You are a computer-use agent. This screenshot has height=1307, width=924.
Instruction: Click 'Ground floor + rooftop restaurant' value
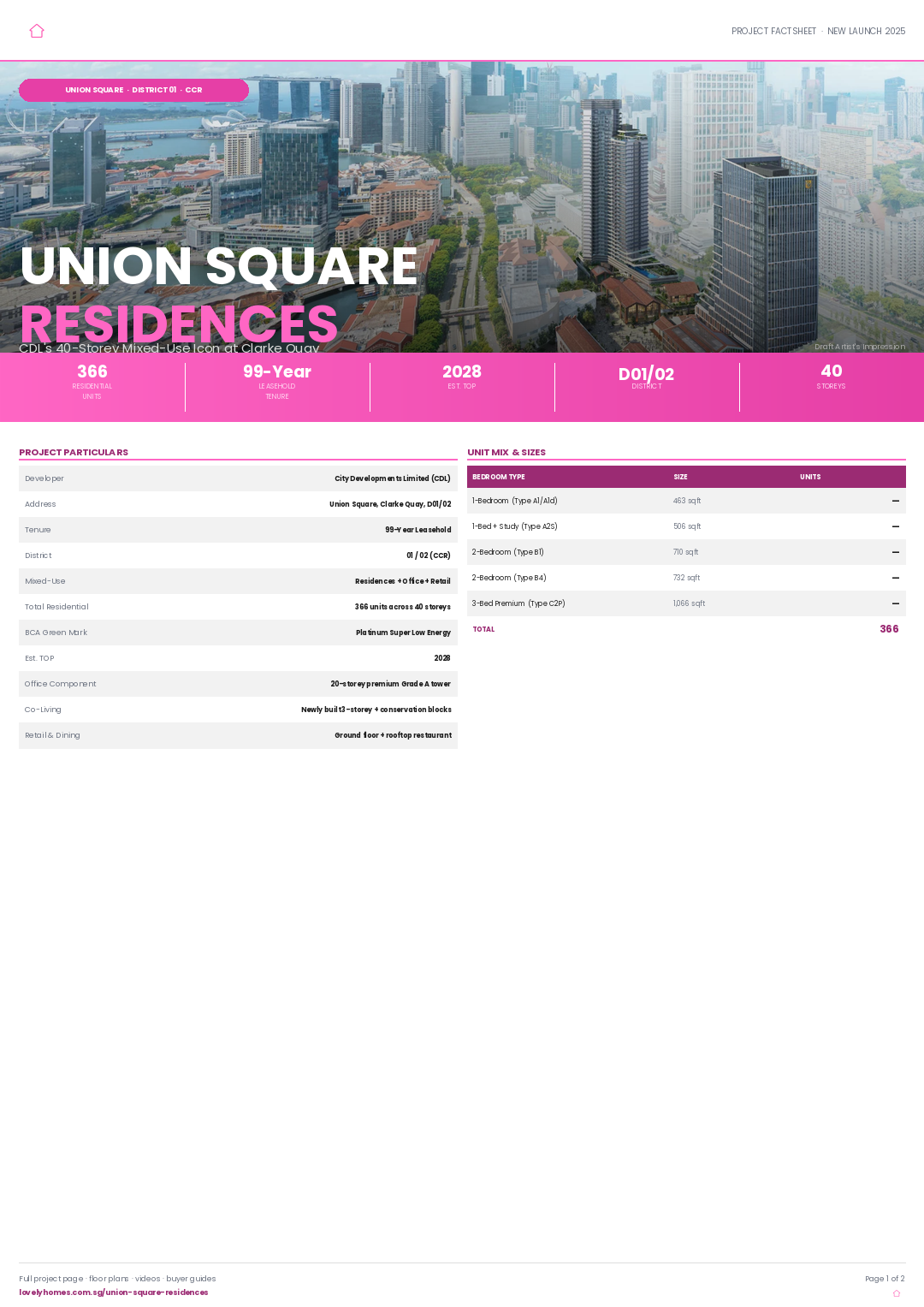tap(393, 735)
